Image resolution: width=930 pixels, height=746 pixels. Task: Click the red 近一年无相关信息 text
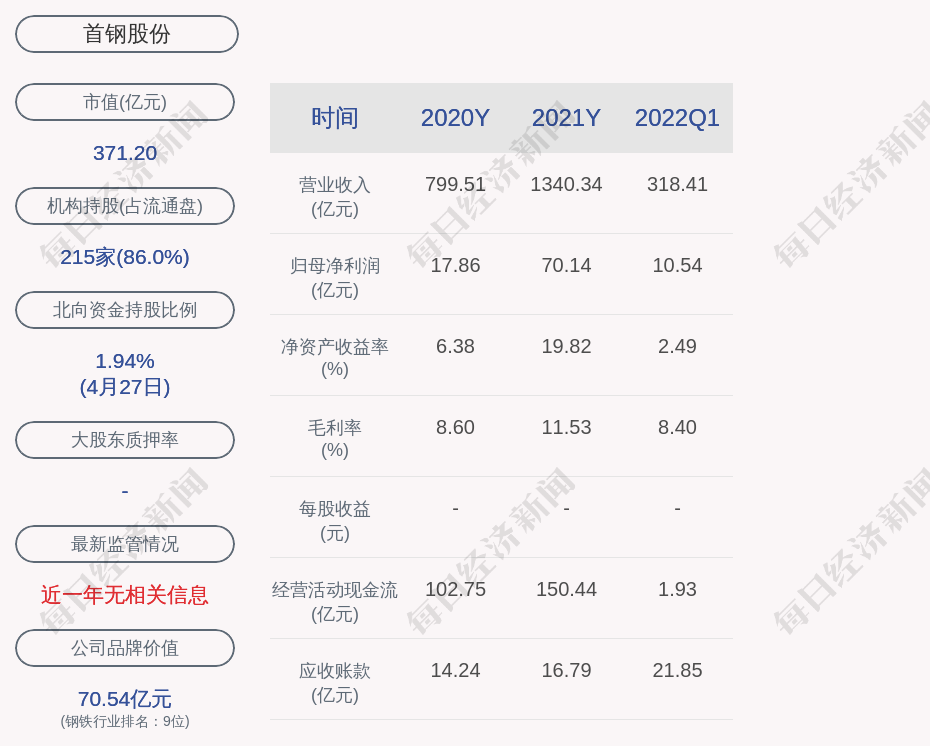pos(125,595)
